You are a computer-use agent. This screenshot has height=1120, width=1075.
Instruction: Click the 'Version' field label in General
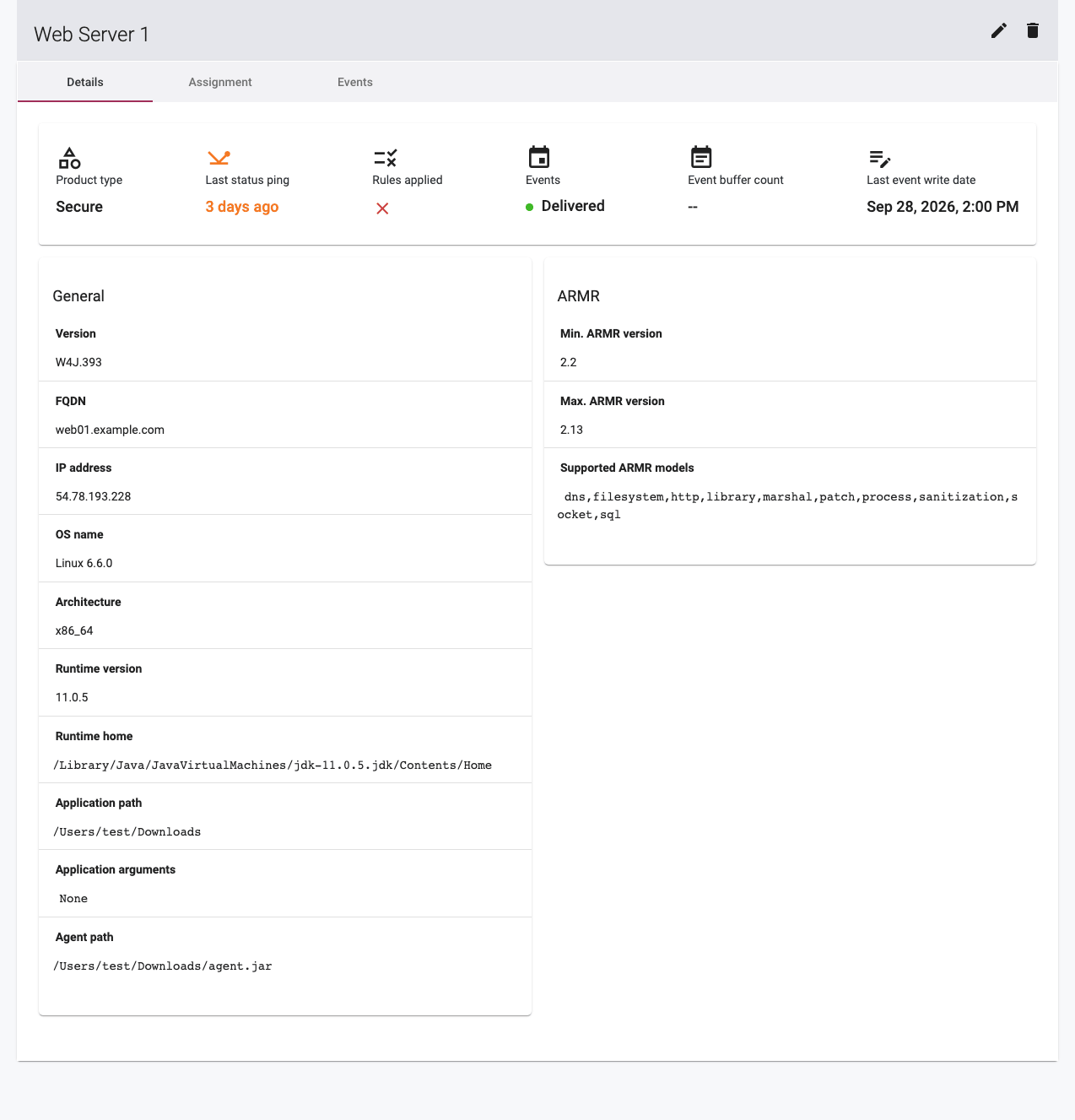76,333
